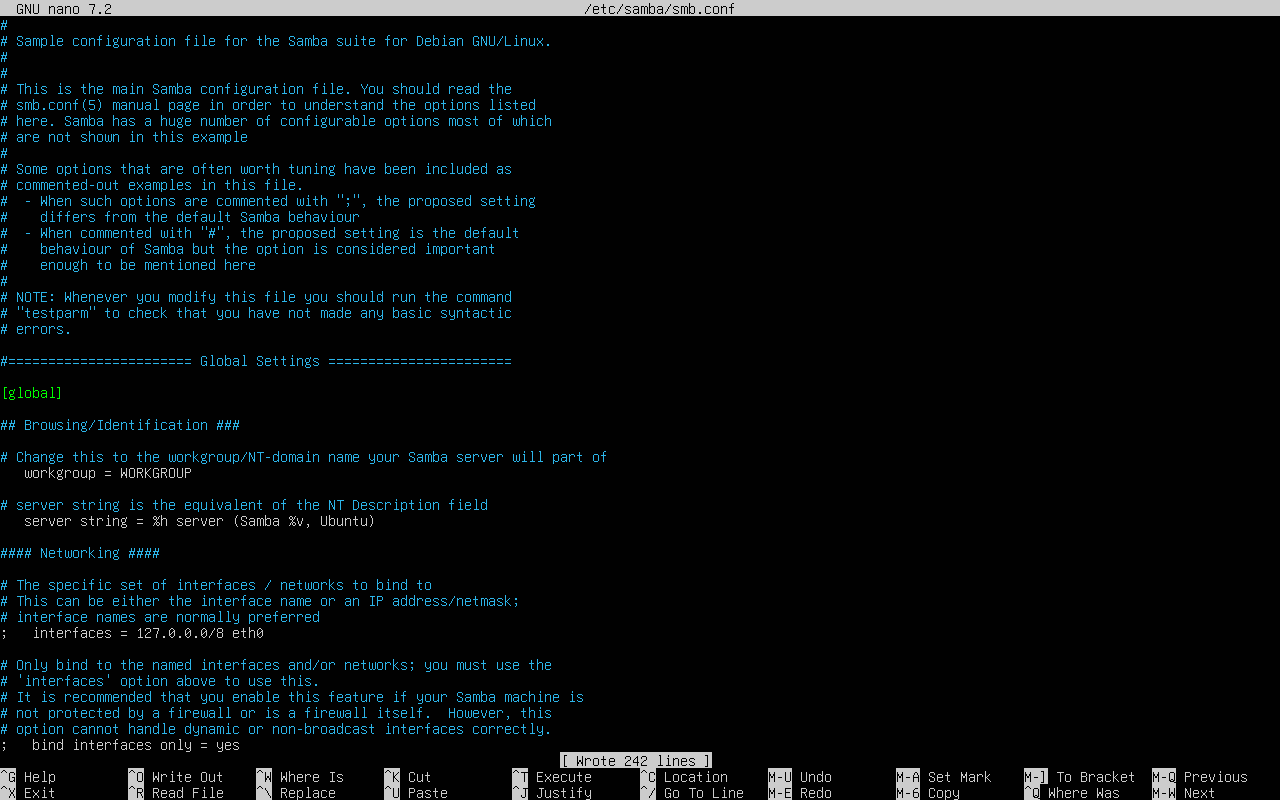The width and height of the screenshot is (1280, 800).
Task: Click the Paste shortcut in the footer
Action: coord(427,793)
